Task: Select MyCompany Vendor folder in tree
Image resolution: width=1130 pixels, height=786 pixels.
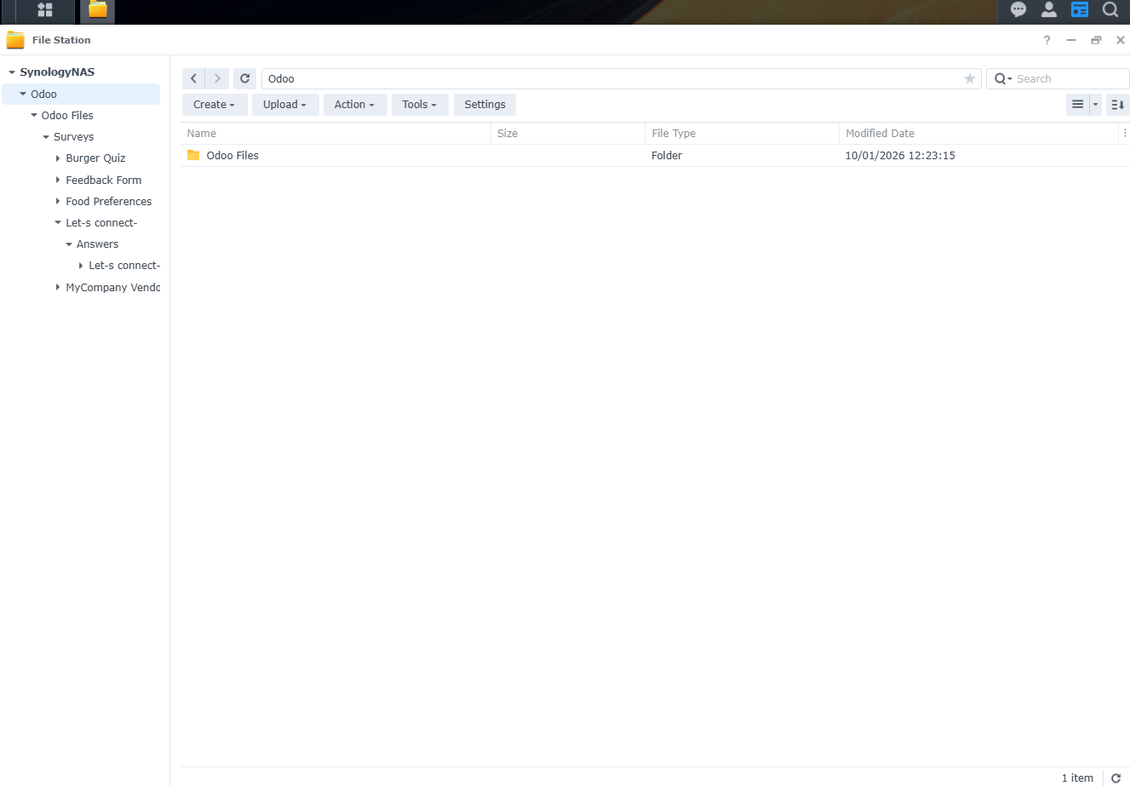Action: tap(112, 287)
